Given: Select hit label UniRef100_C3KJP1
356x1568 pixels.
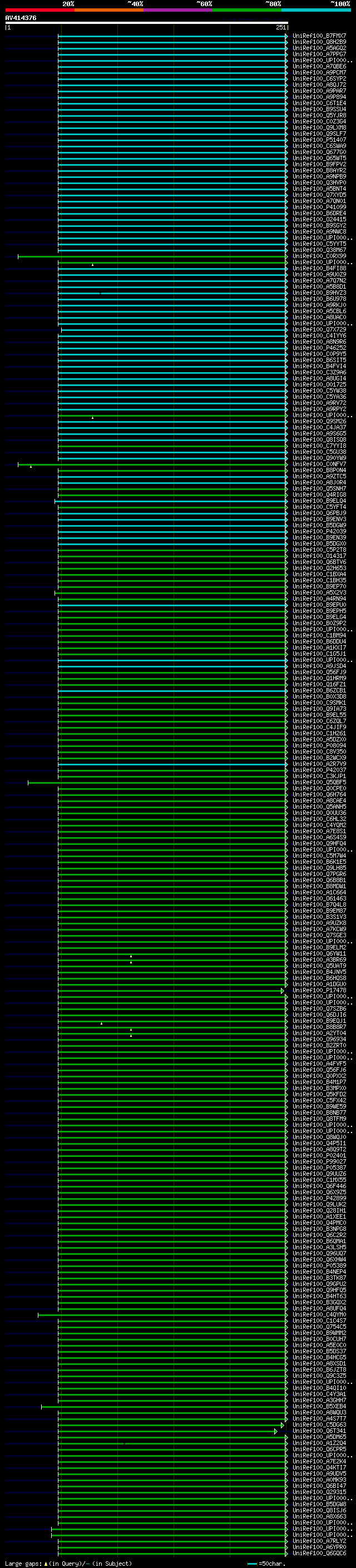Looking at the screenshot, I should [319, 776].
